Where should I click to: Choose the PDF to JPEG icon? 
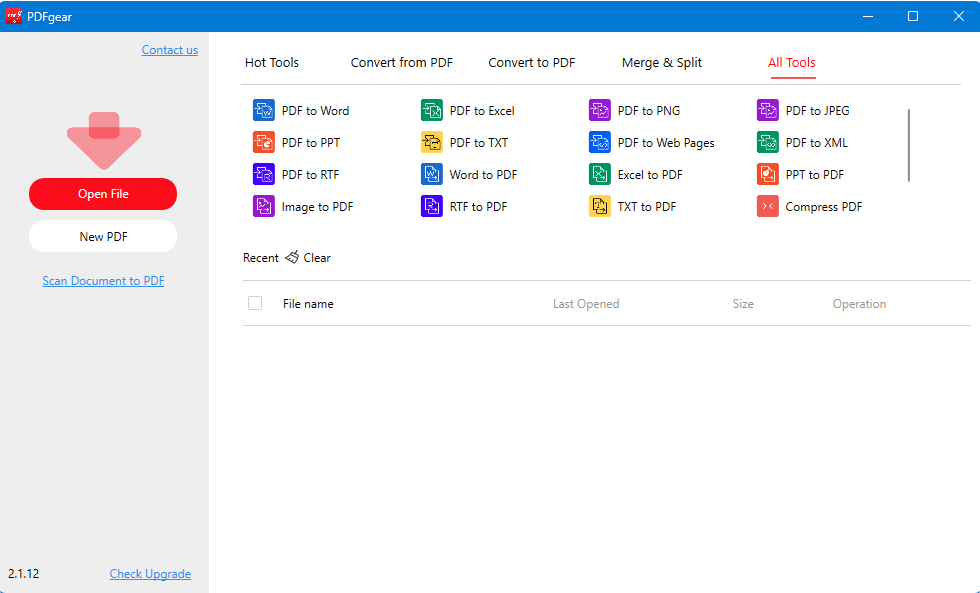pyautogui.click(x=768, y=111)
